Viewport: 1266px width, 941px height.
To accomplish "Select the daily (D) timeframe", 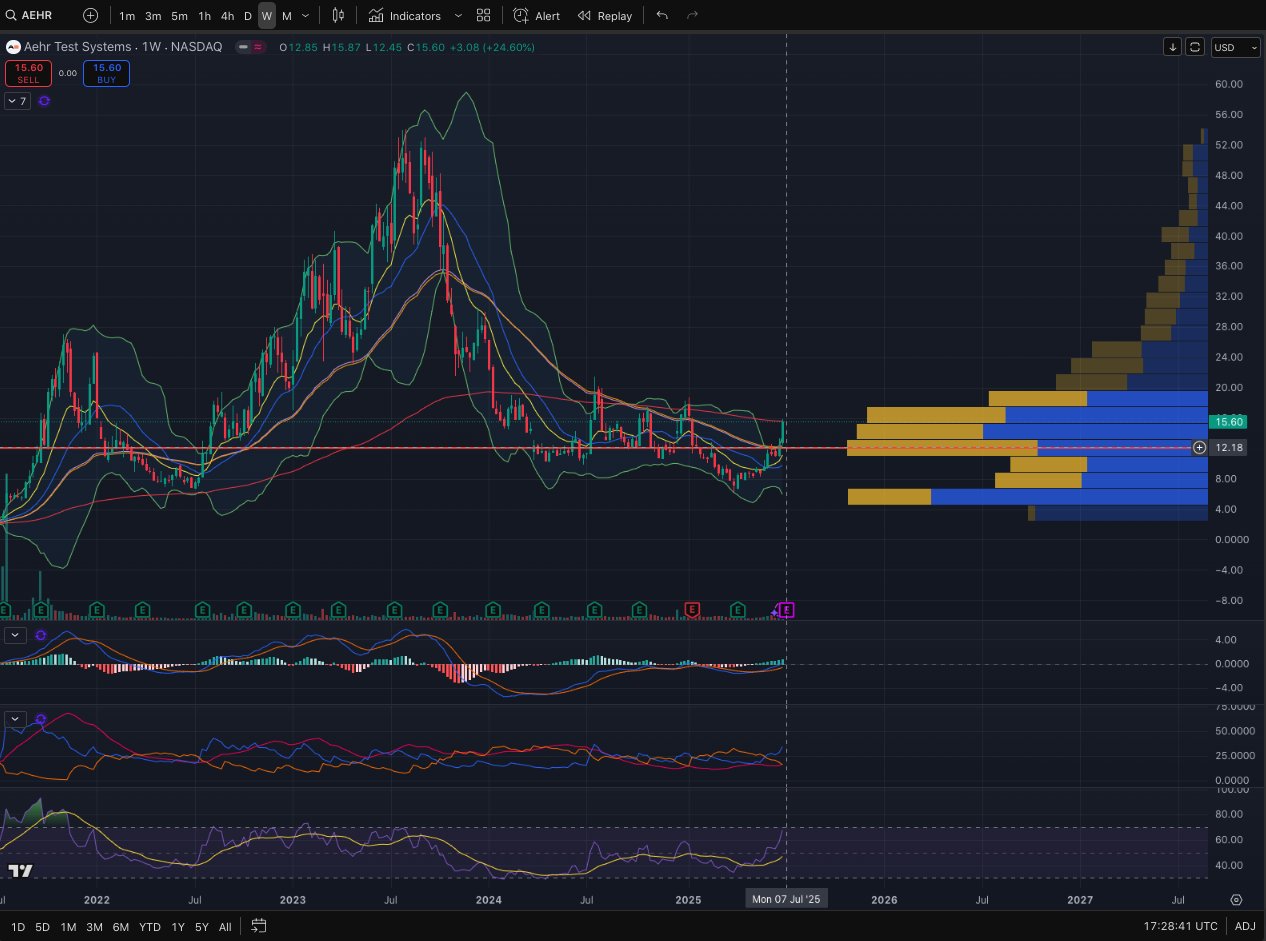I will coord(248,16).
